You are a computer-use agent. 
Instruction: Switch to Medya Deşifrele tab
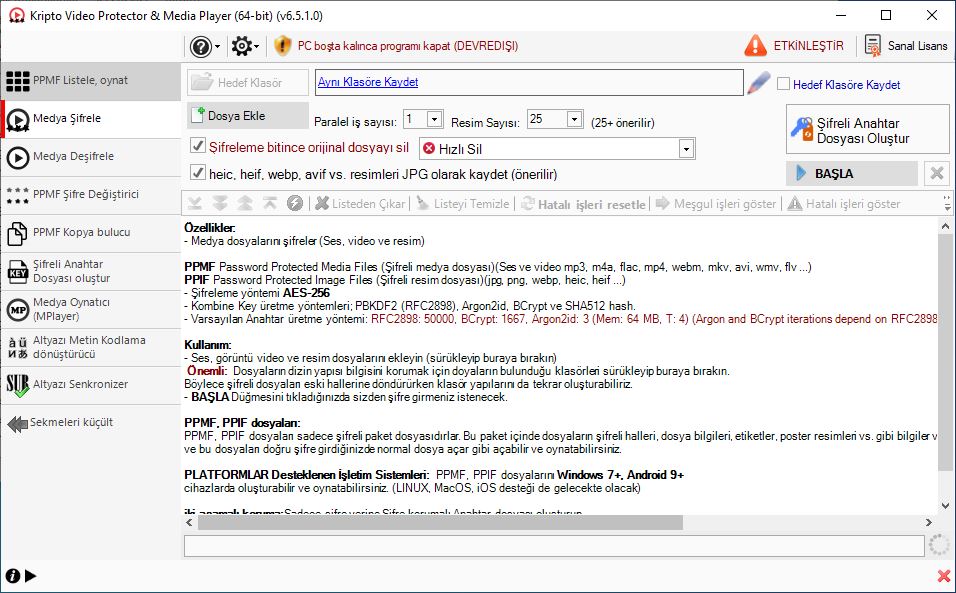click(91, 157)
